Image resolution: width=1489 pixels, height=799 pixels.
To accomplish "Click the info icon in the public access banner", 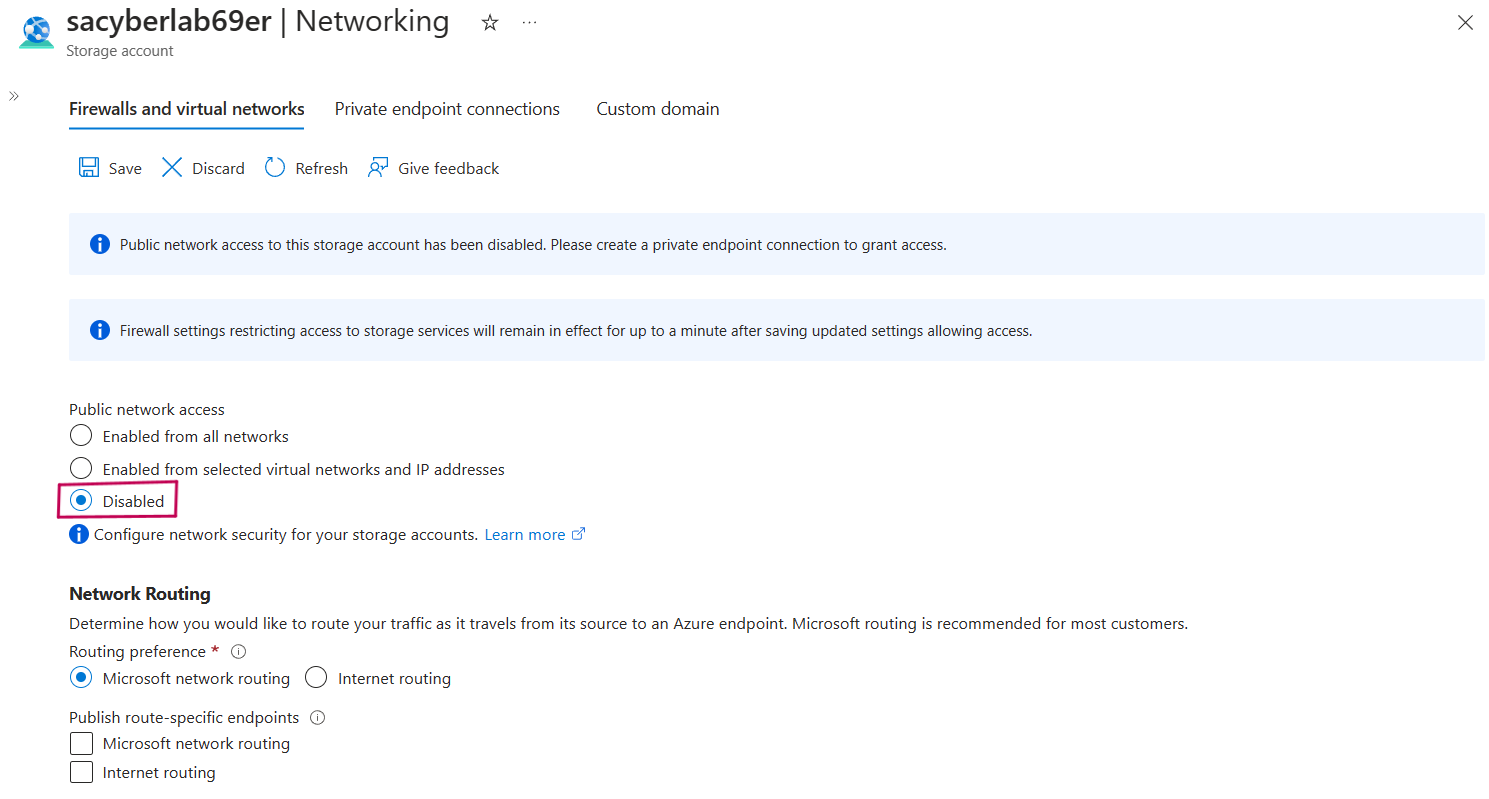I will [x=99, y=243].
